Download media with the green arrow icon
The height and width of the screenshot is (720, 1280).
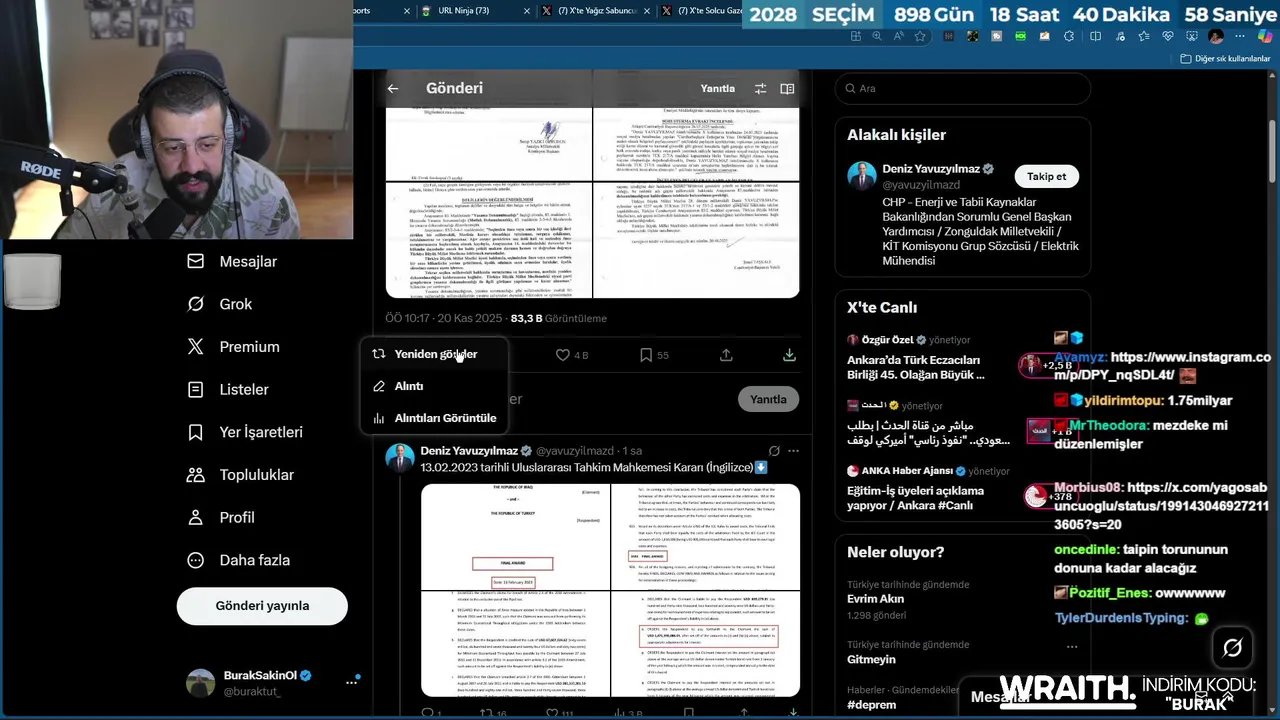click(789, 355)
